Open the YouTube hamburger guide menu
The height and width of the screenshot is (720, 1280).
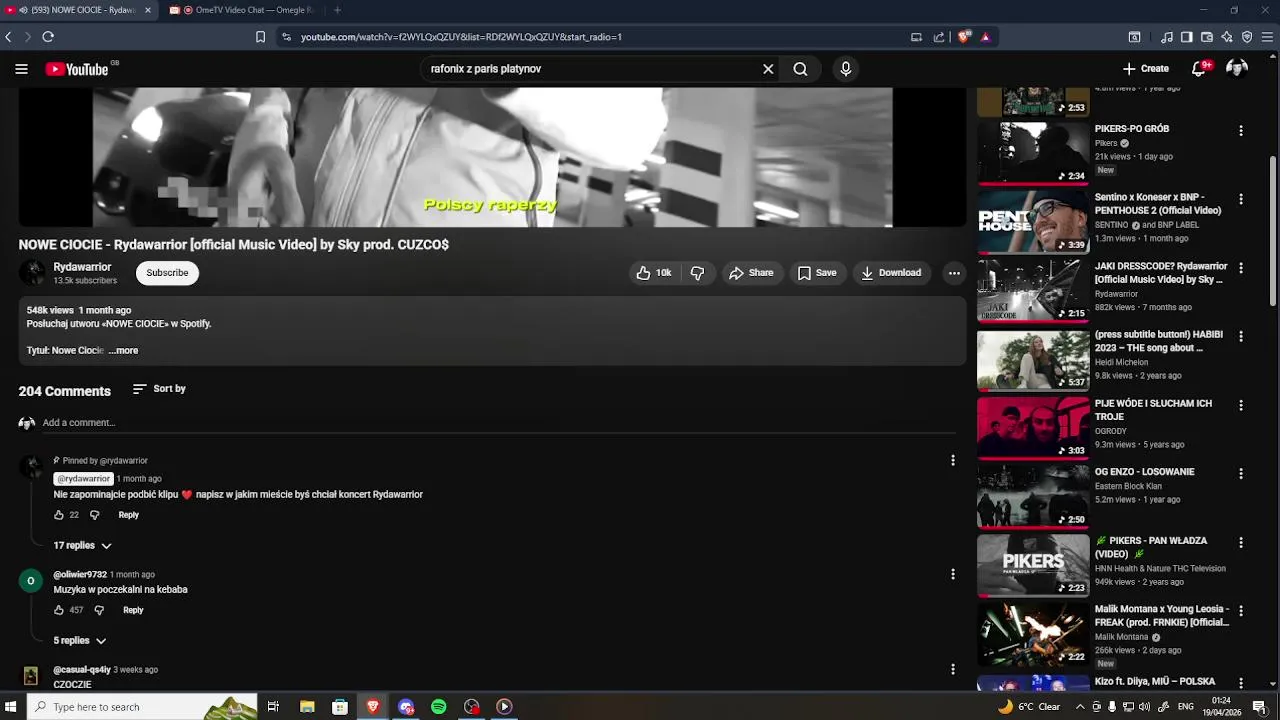click(x=21, y=69)
